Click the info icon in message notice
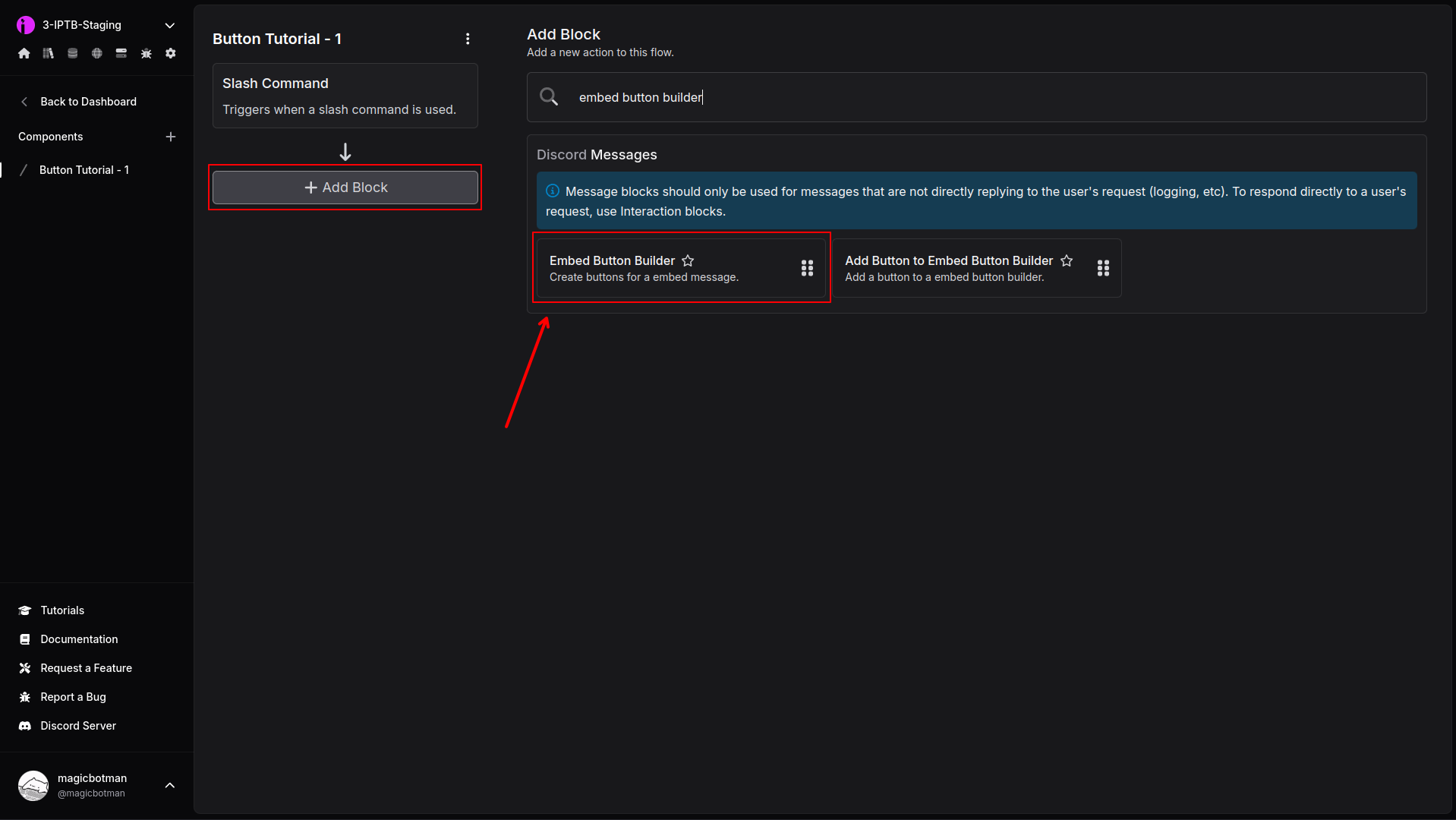 tap(553, 191)
